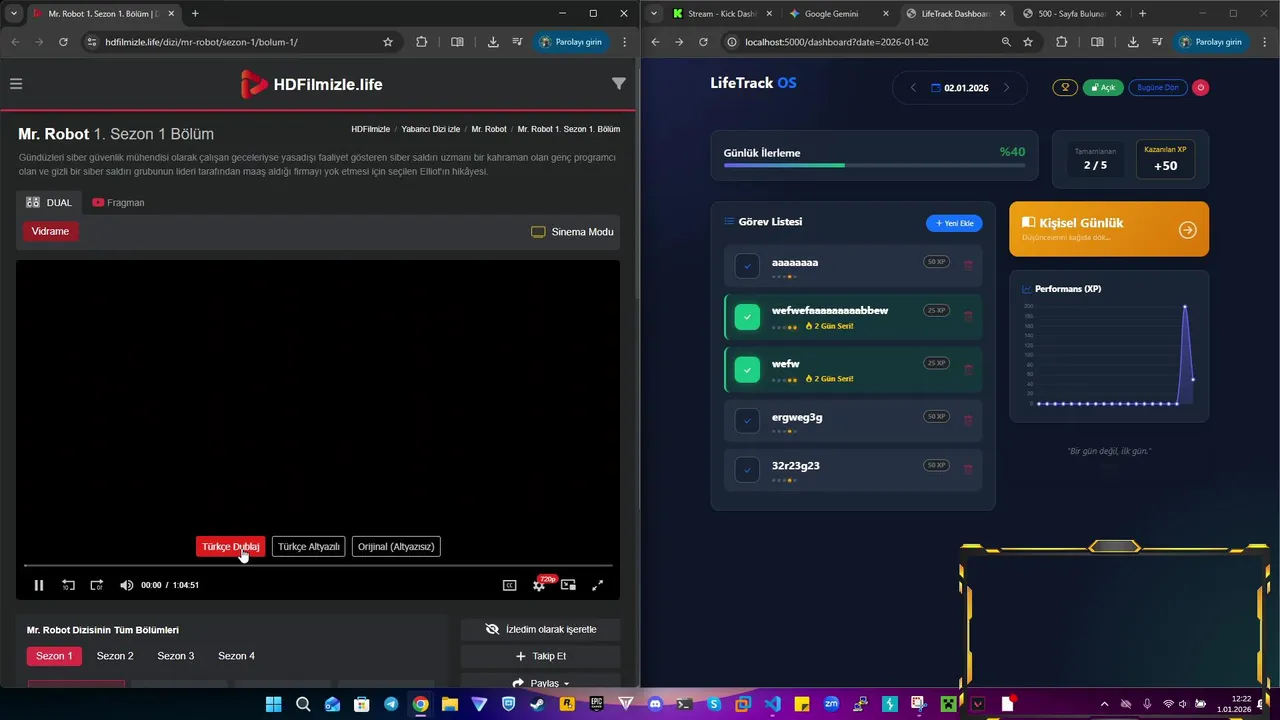1280x720 pixels.
Task: Click the Yeni Ekle button
Action: point(954,223)
